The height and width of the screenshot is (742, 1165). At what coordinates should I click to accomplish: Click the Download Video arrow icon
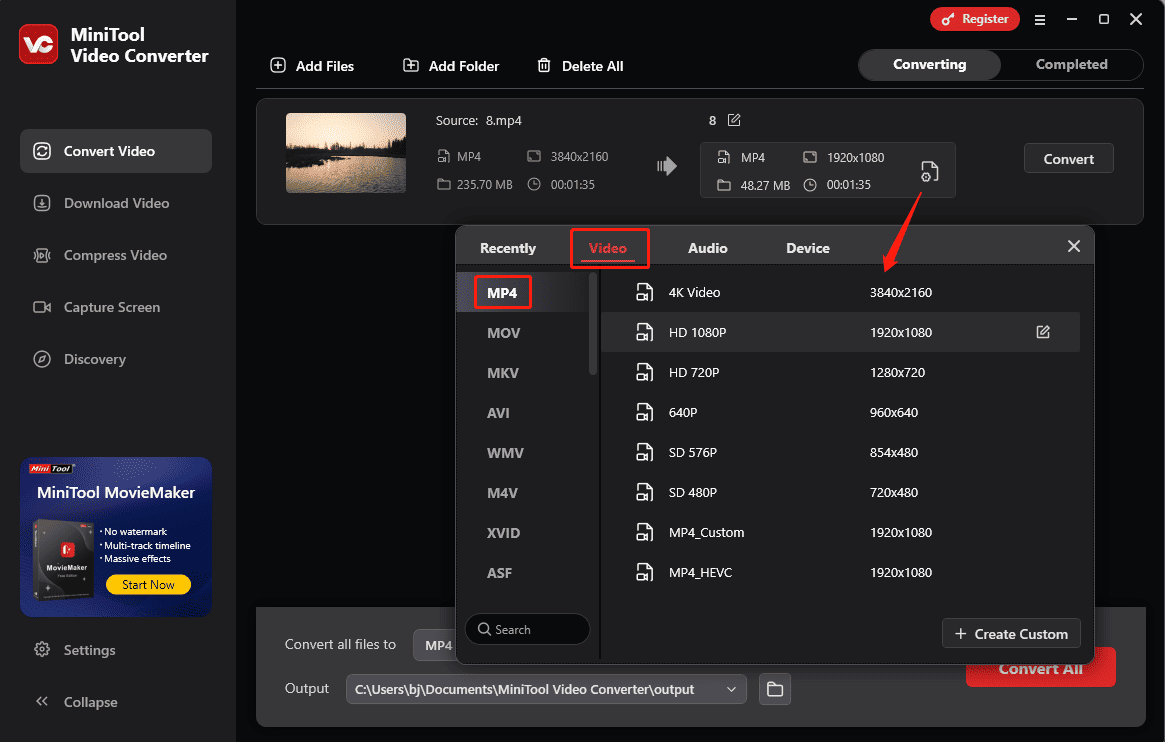(42, 203)
